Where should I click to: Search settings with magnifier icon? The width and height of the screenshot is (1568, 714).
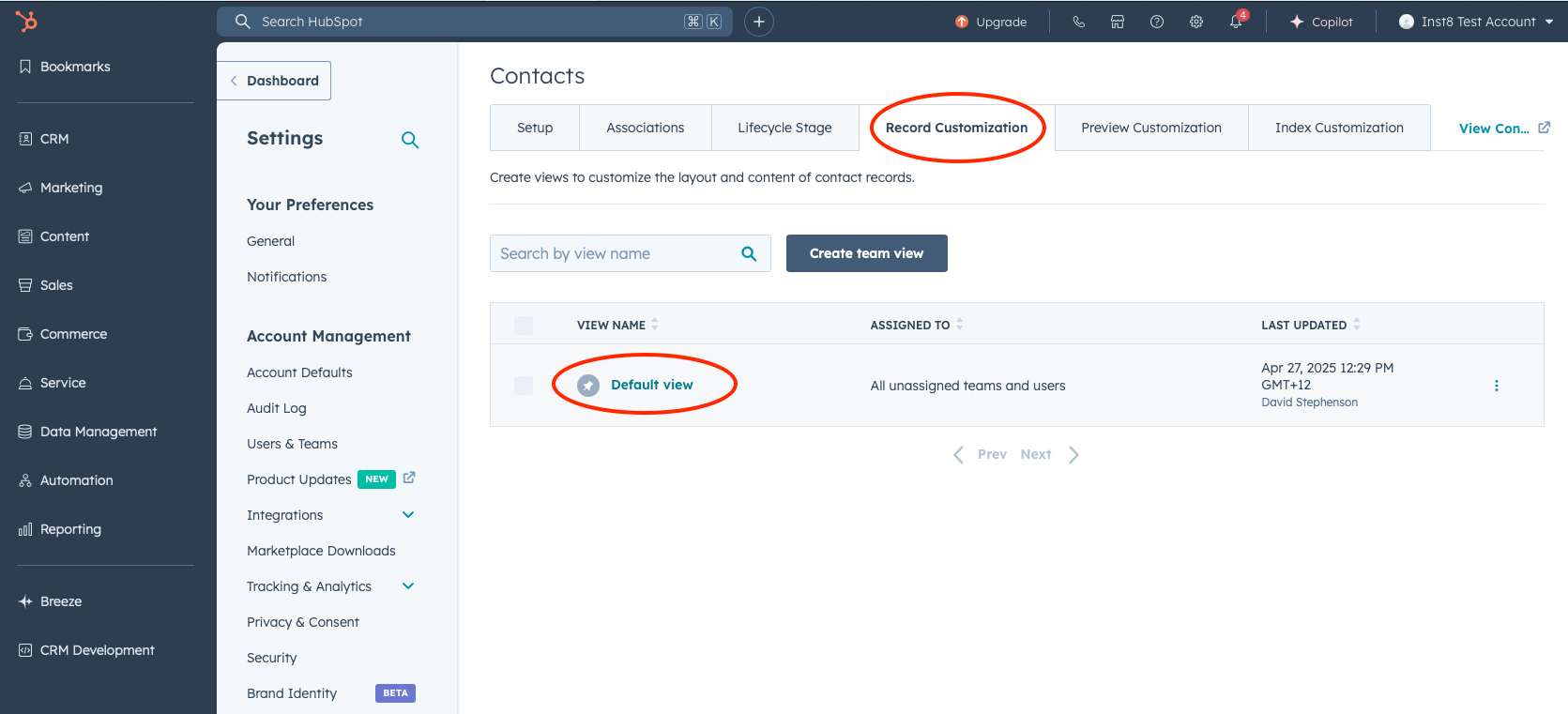(410, 140)
